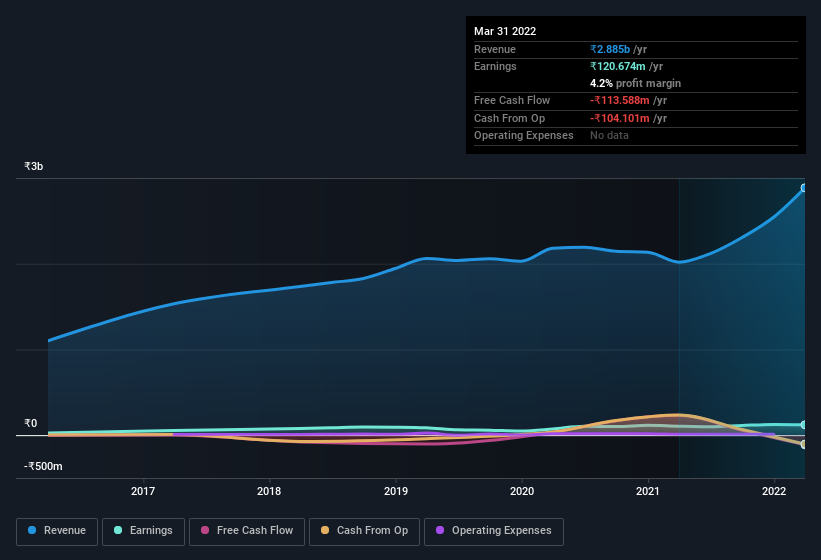Toggle the Earnings series legend button
821x560 pixels.
[x=143, y=531]
